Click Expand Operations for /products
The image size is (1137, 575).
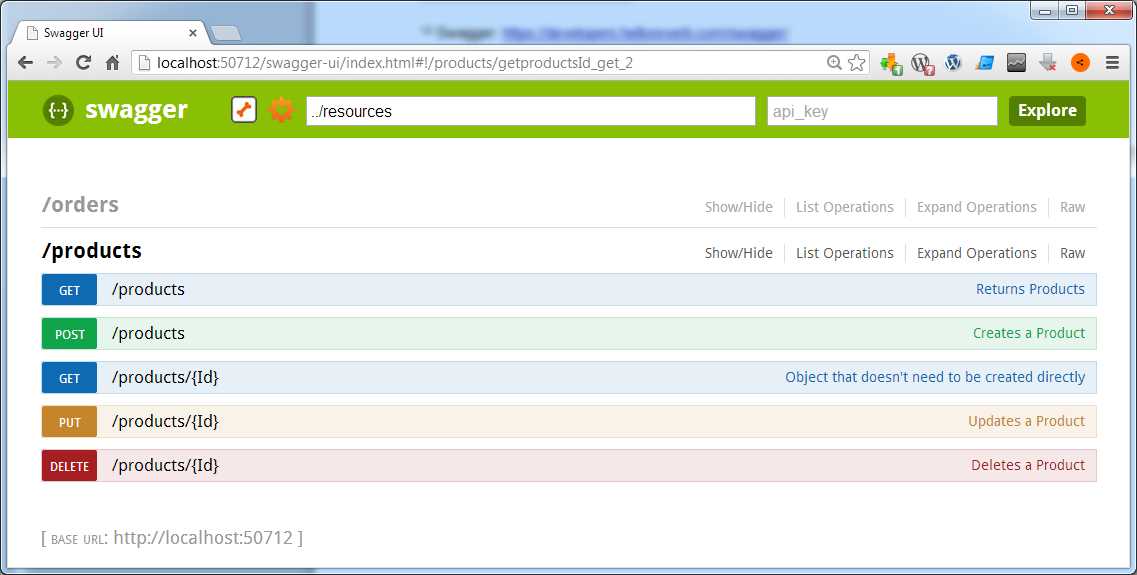click(977, 253)
